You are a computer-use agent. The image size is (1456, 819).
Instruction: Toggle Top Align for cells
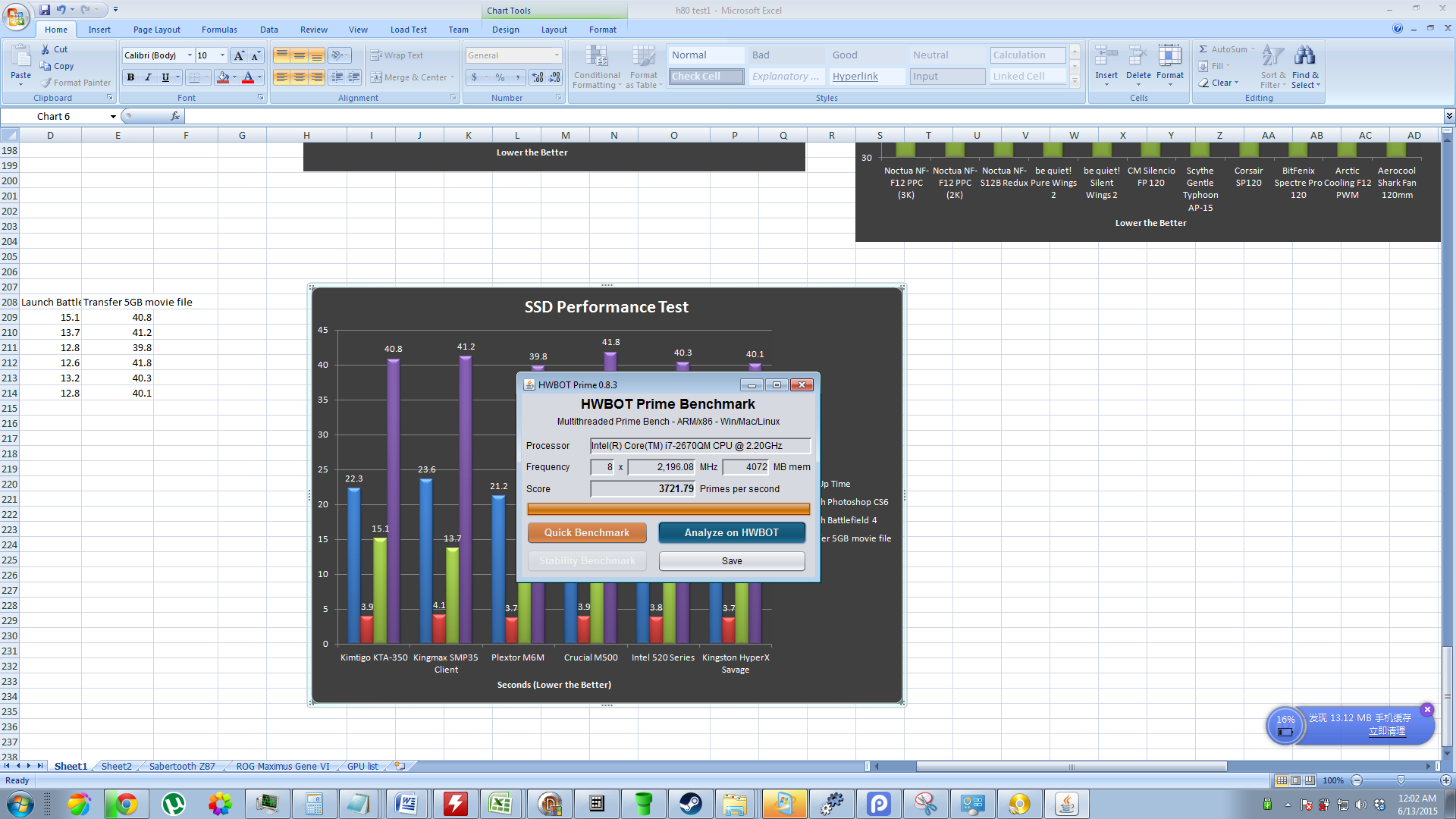tap(281, 55)
